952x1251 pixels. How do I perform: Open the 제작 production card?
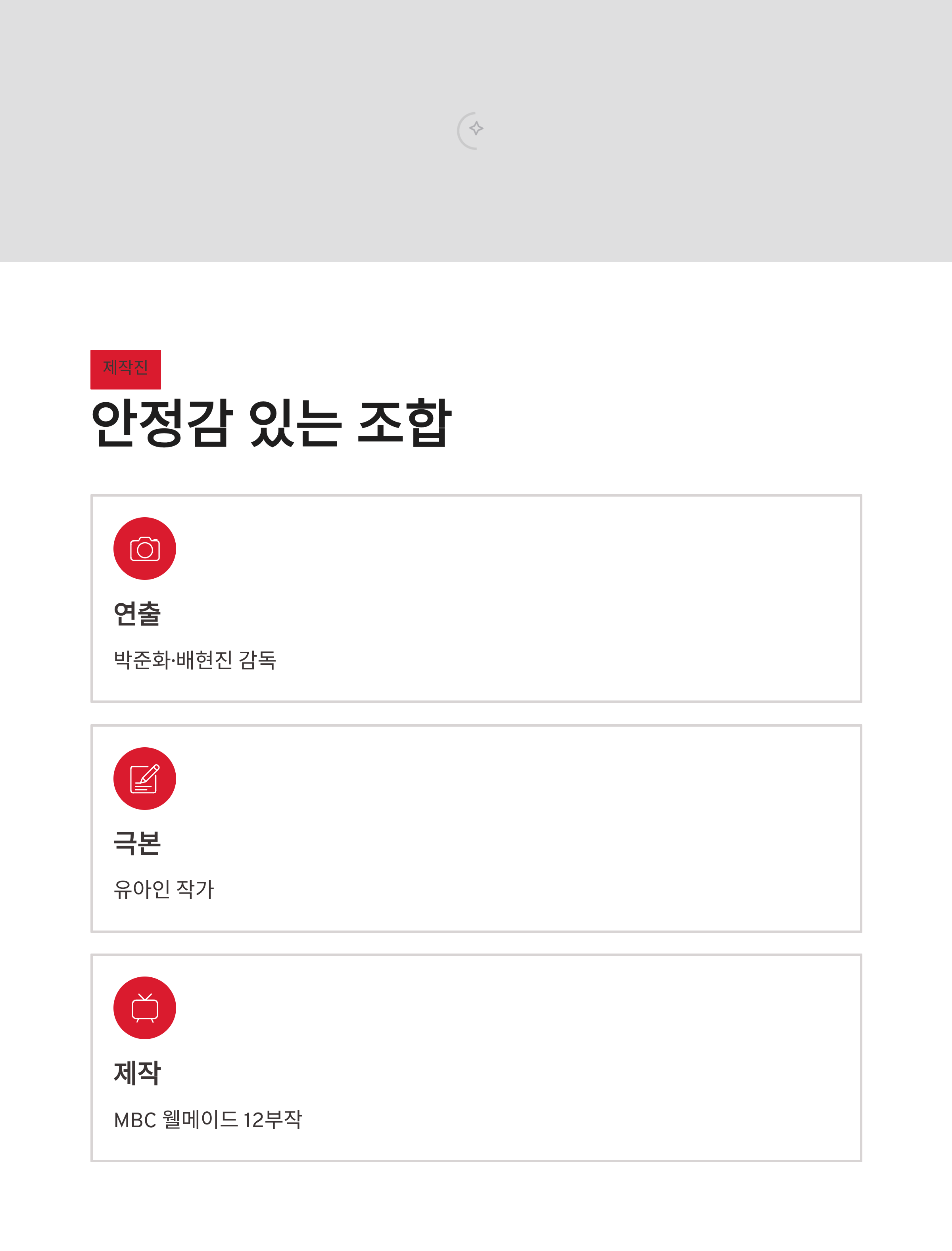coord(476,1058)
